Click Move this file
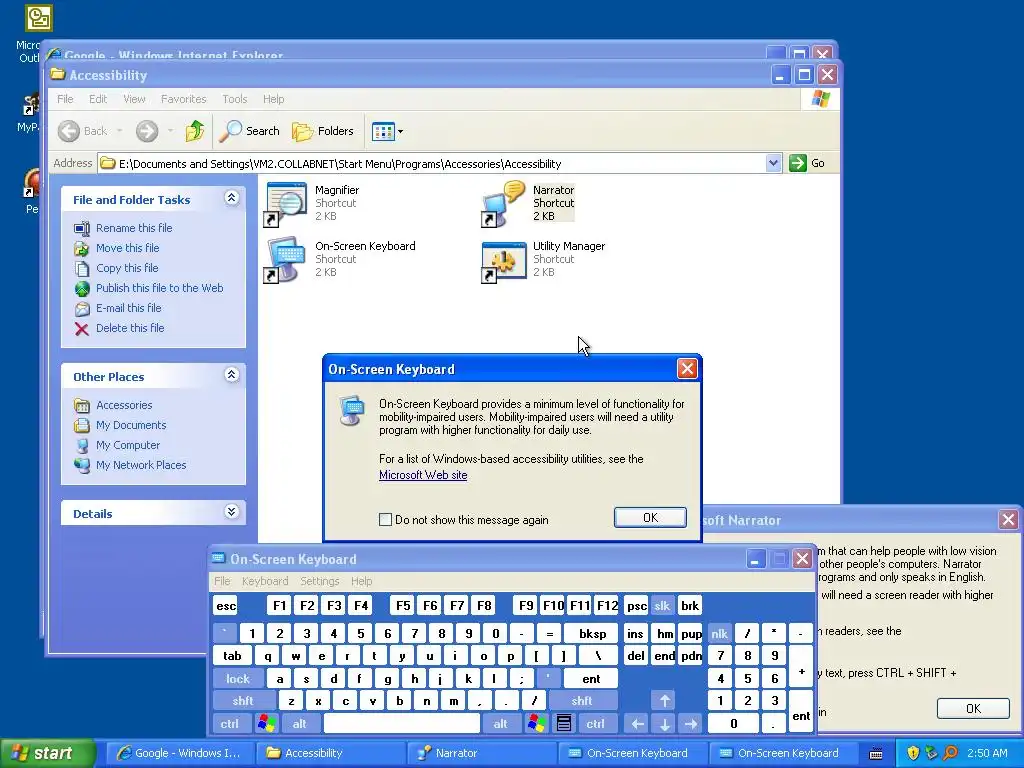Image resolution: width=1024 pixels, height=768 pixels. click(x=127, y=248)
